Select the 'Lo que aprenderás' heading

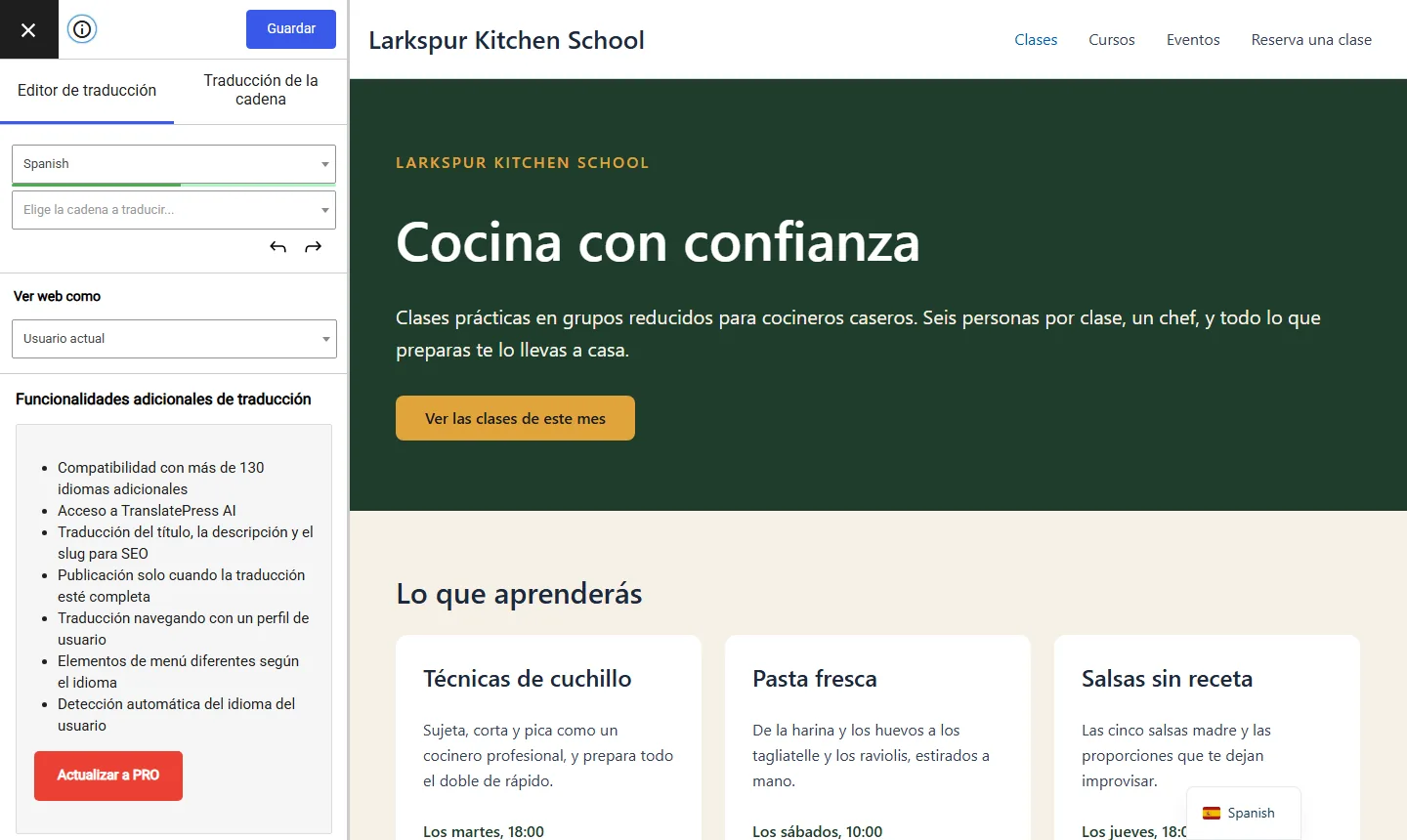pos(519,594)
